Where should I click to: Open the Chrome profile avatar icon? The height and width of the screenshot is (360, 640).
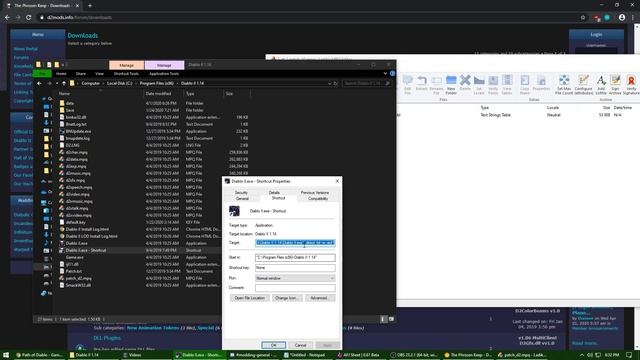622,18
